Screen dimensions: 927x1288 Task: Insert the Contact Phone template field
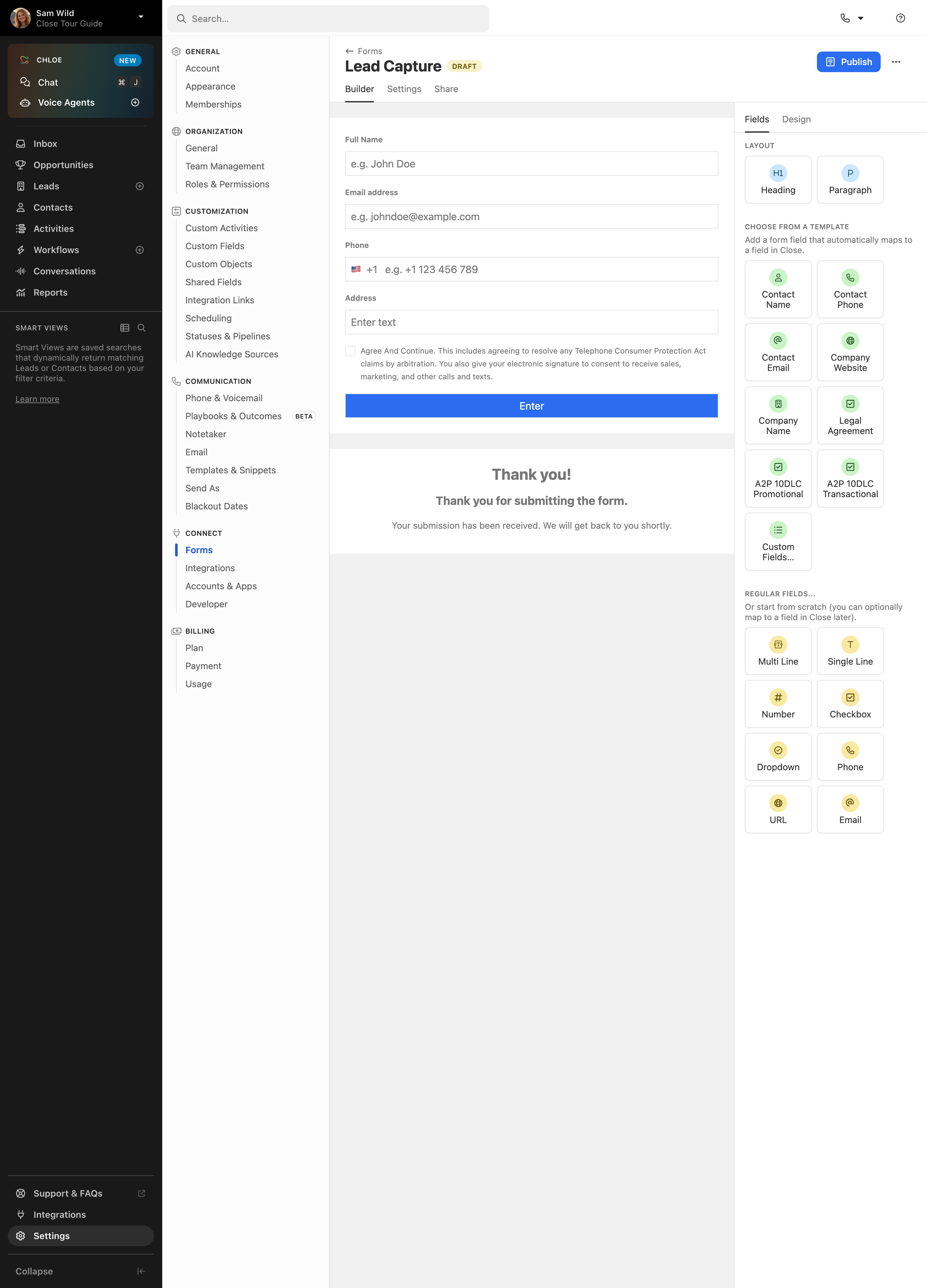click(x=850, y=289)
